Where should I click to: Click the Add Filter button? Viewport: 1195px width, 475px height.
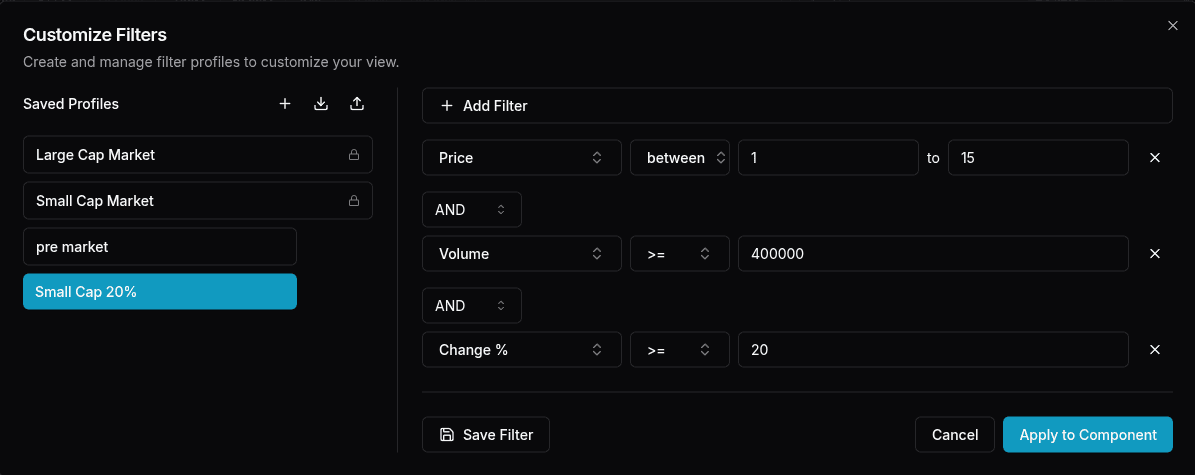pyautogui.click(x=796, y=106)
